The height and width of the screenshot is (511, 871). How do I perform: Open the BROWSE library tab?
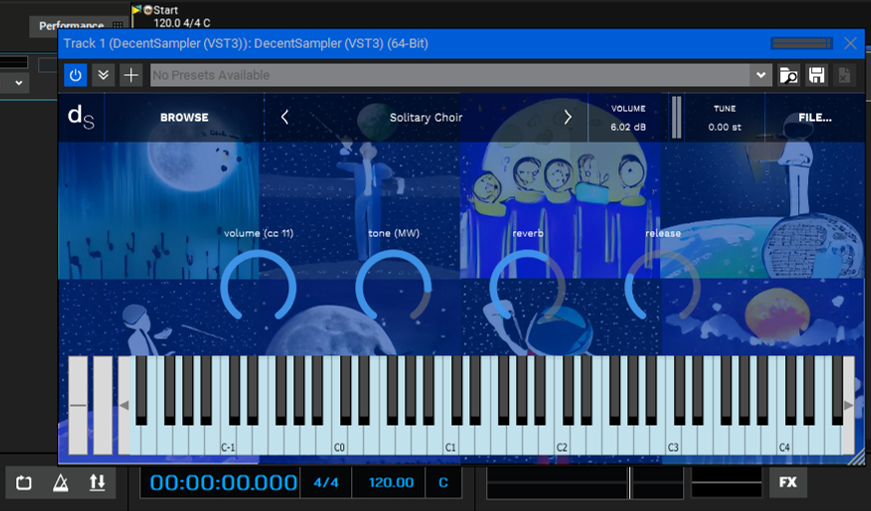[x=184, y=117]
